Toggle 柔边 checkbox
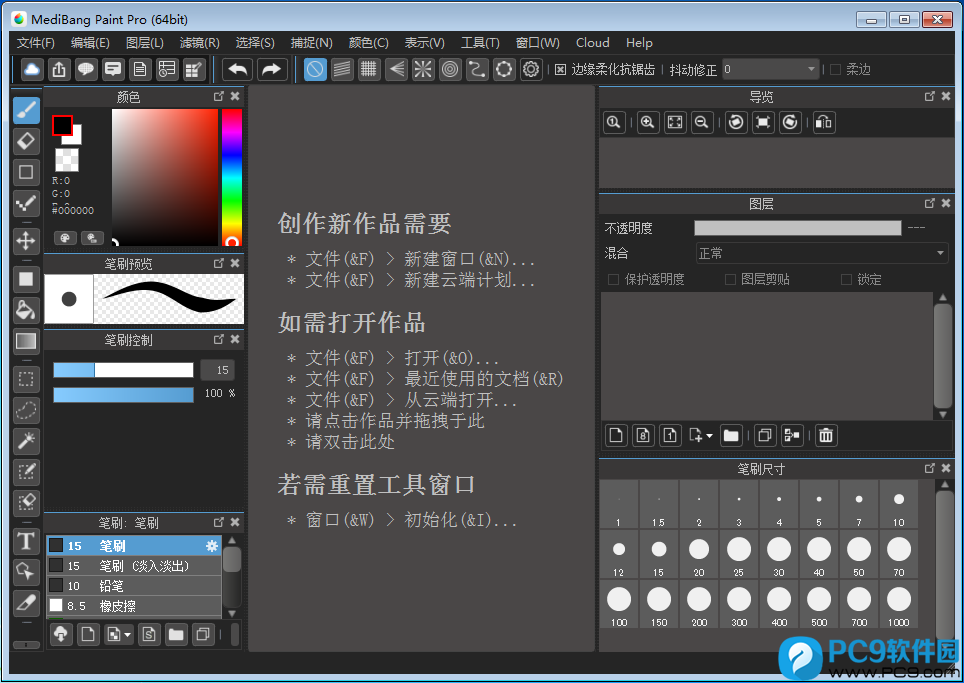This screenshot has width=964, height=683. [836, 69]
